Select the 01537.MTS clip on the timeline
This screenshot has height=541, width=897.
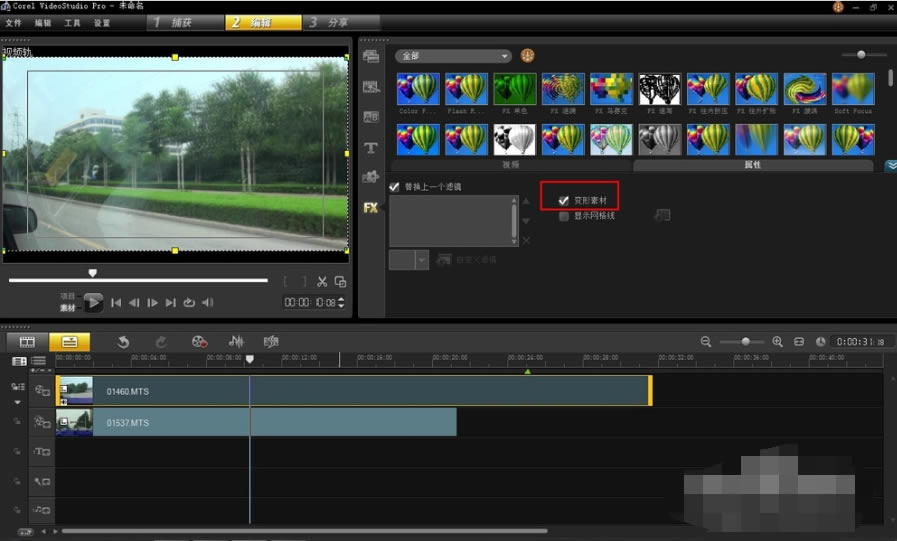[256, 423]
